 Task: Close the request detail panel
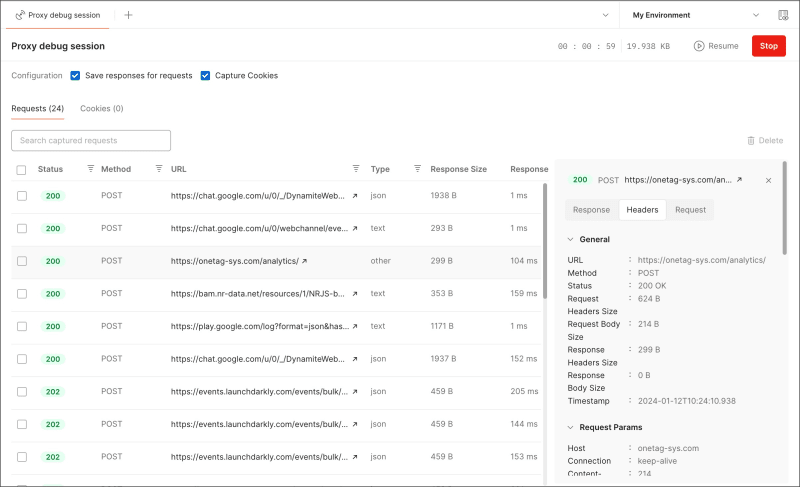[768, 181]
